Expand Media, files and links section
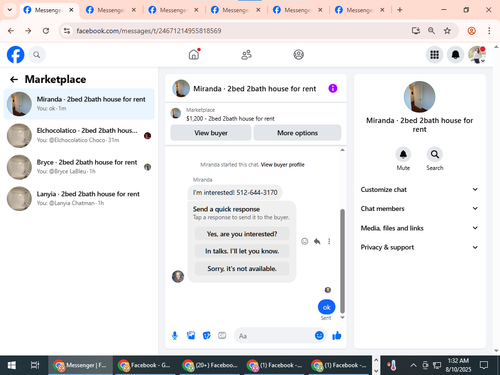500x375 pixels. click(x=419, y=228)
